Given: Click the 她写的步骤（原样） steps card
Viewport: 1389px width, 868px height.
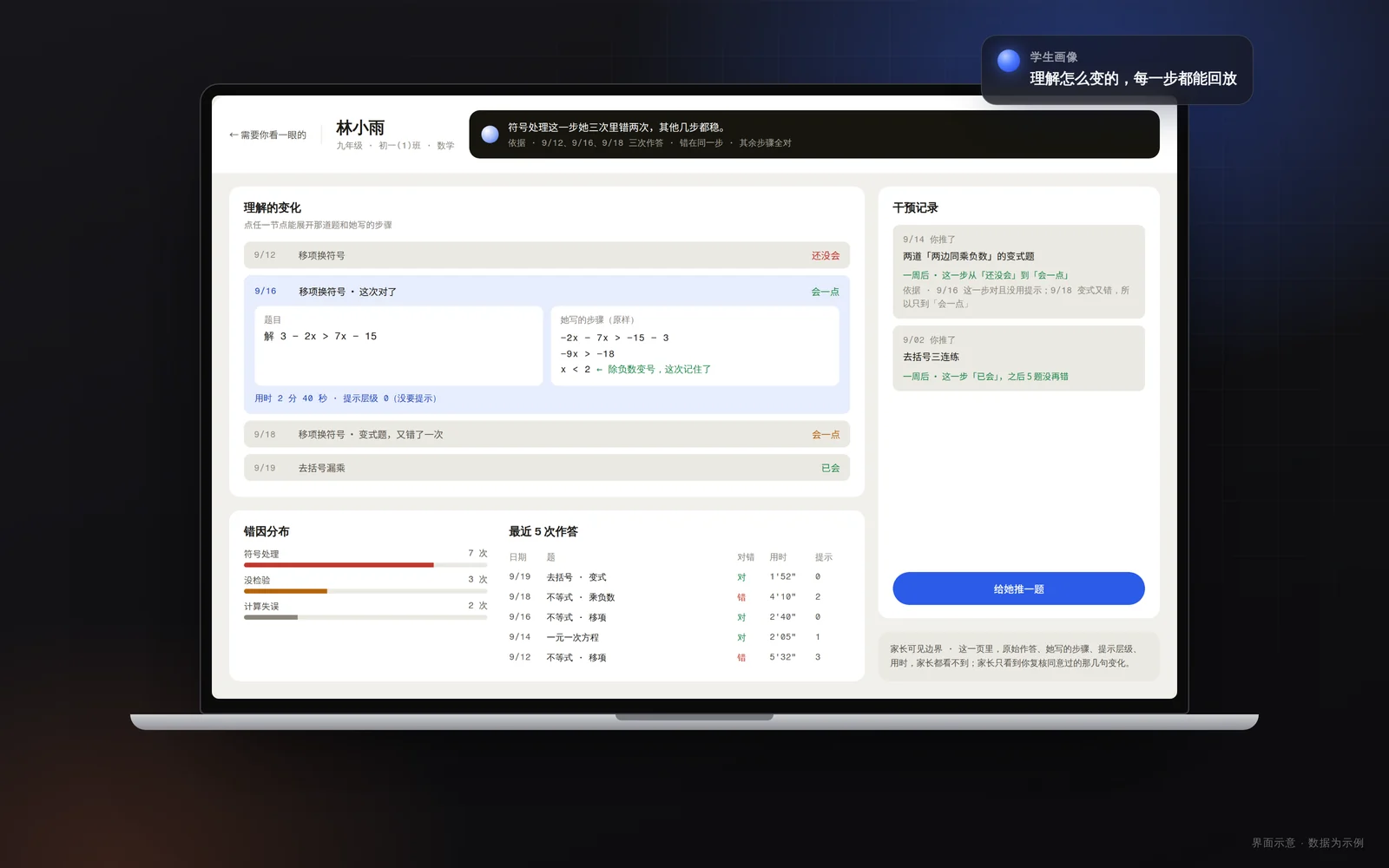Looking at the screenshot, I should (x=694, y=345).
